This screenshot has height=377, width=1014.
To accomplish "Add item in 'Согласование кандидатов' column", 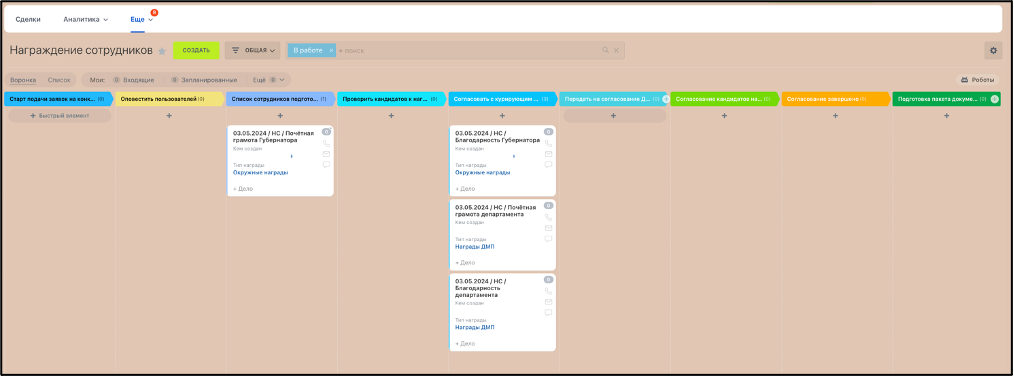I will 724,116.
